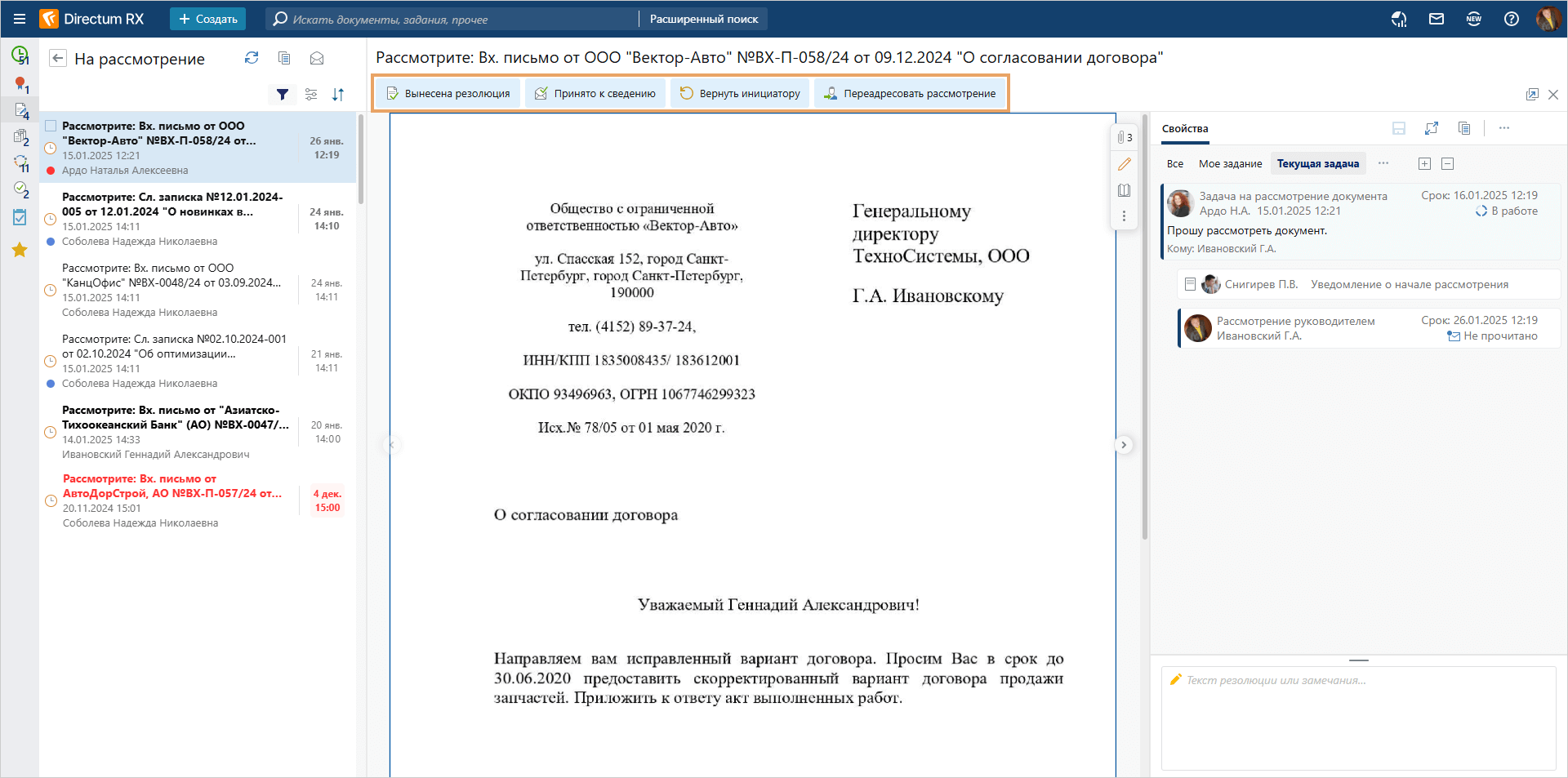Viewport: 1568px width, 778px height.
Task: Tick checkbox of Вектор-Авто task
Action: pos(51,126)
